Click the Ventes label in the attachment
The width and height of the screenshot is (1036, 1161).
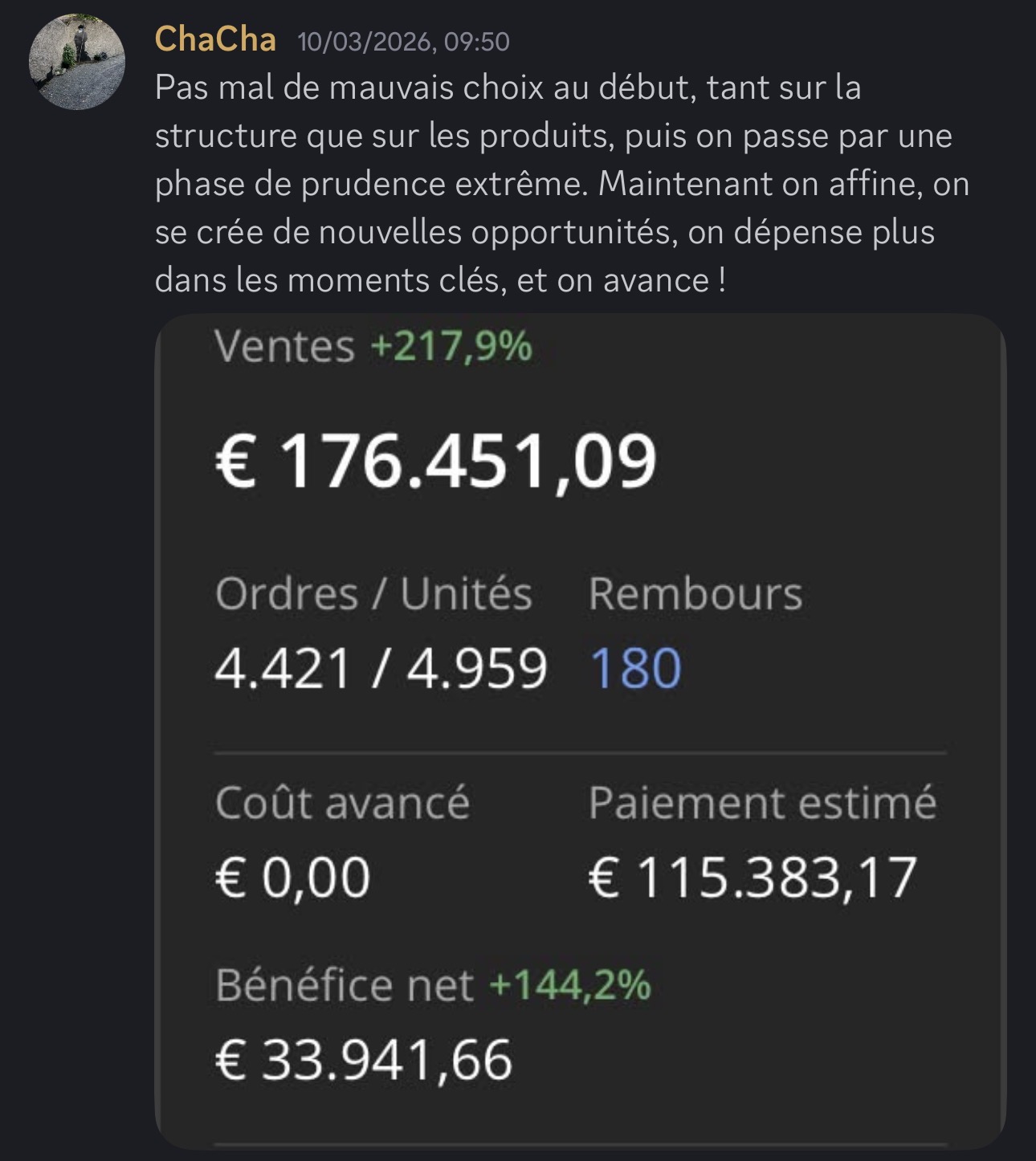[x=284, y=347]
